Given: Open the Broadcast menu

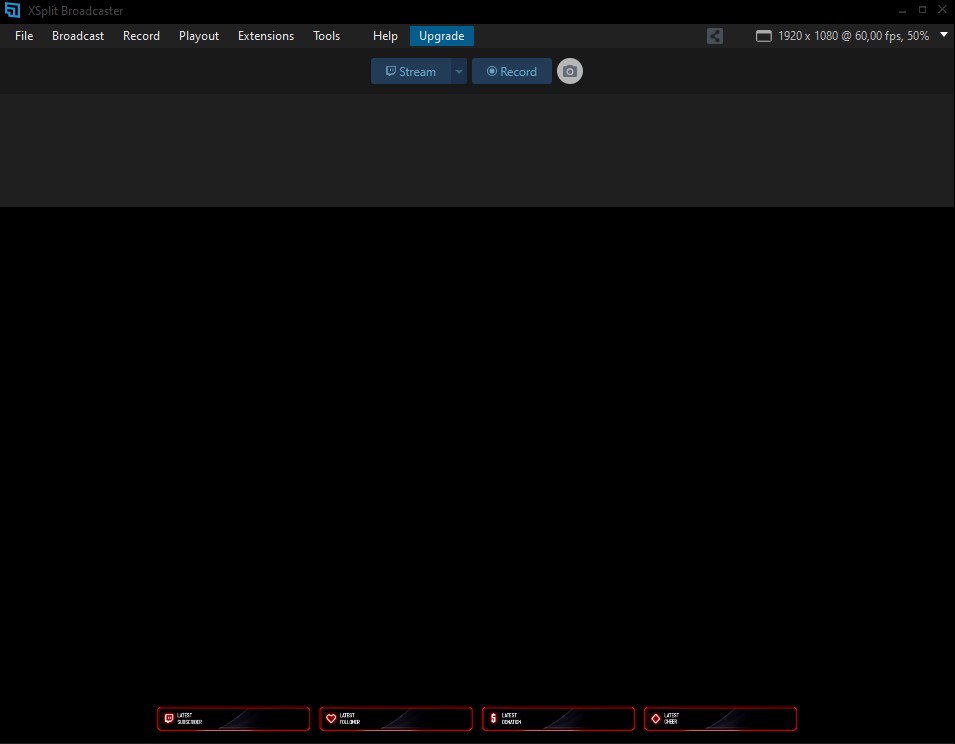Looking at the screenshot, I should pos(78,36).
